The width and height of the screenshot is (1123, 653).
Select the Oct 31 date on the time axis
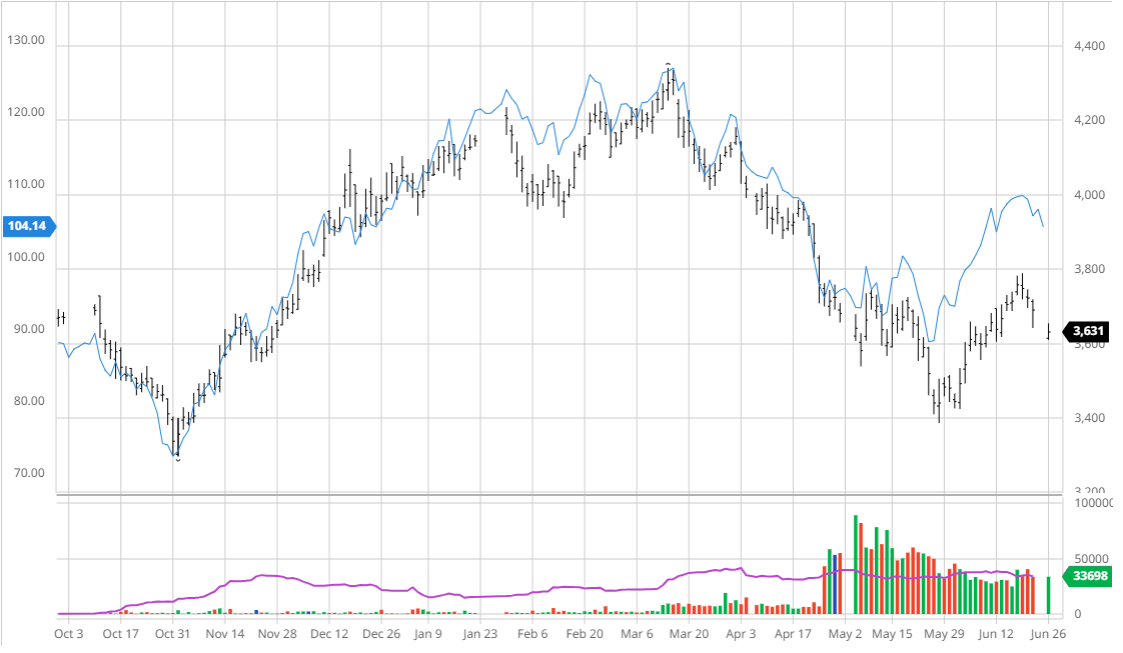point(172,633)
